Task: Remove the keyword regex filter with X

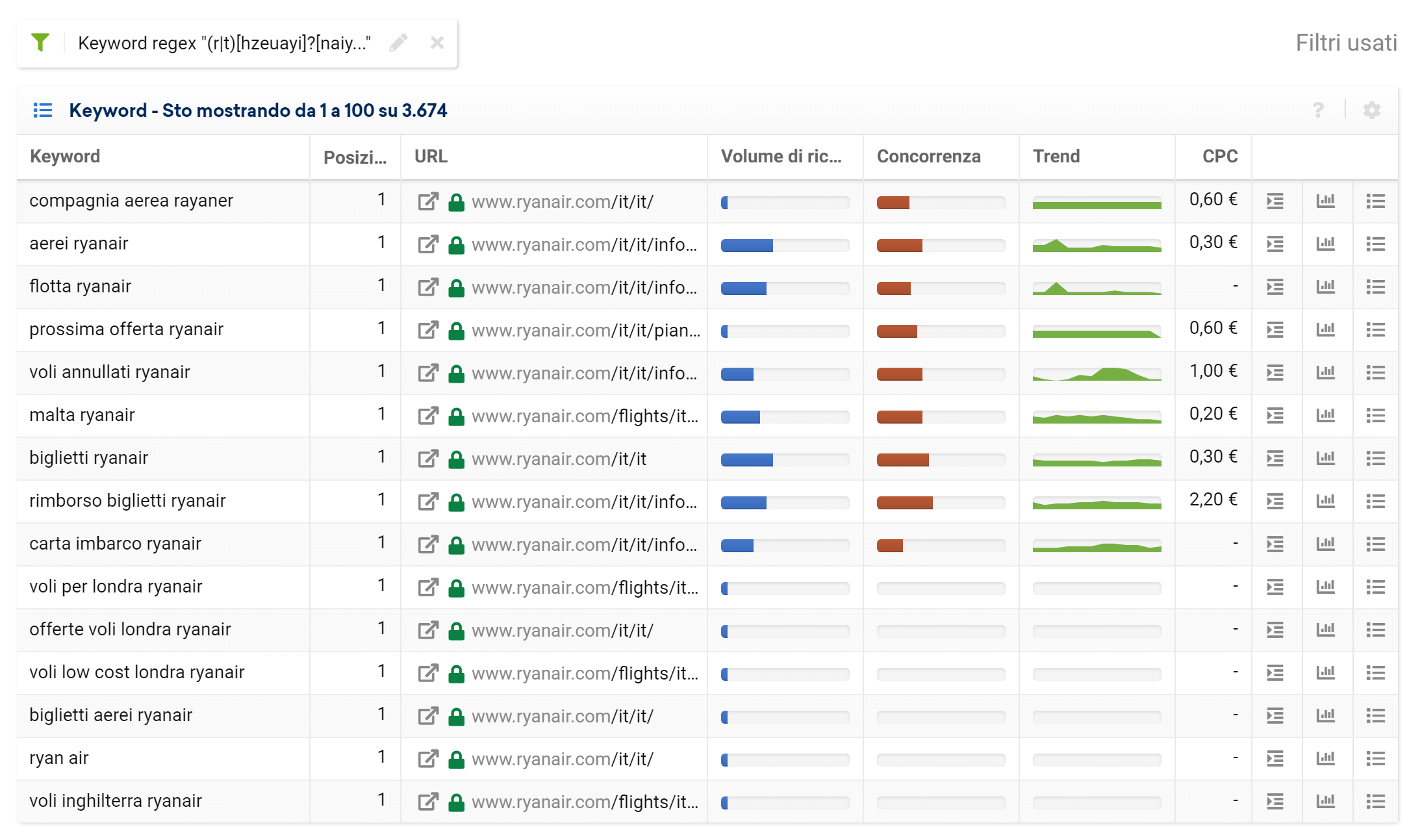Action: (437, 43)
